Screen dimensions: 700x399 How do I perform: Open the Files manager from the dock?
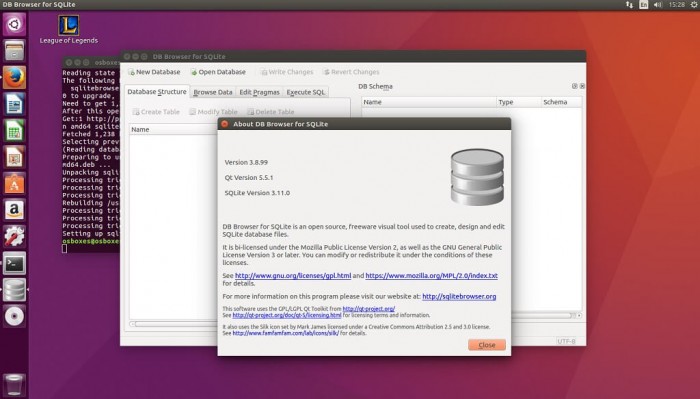[x=14, y=50]
